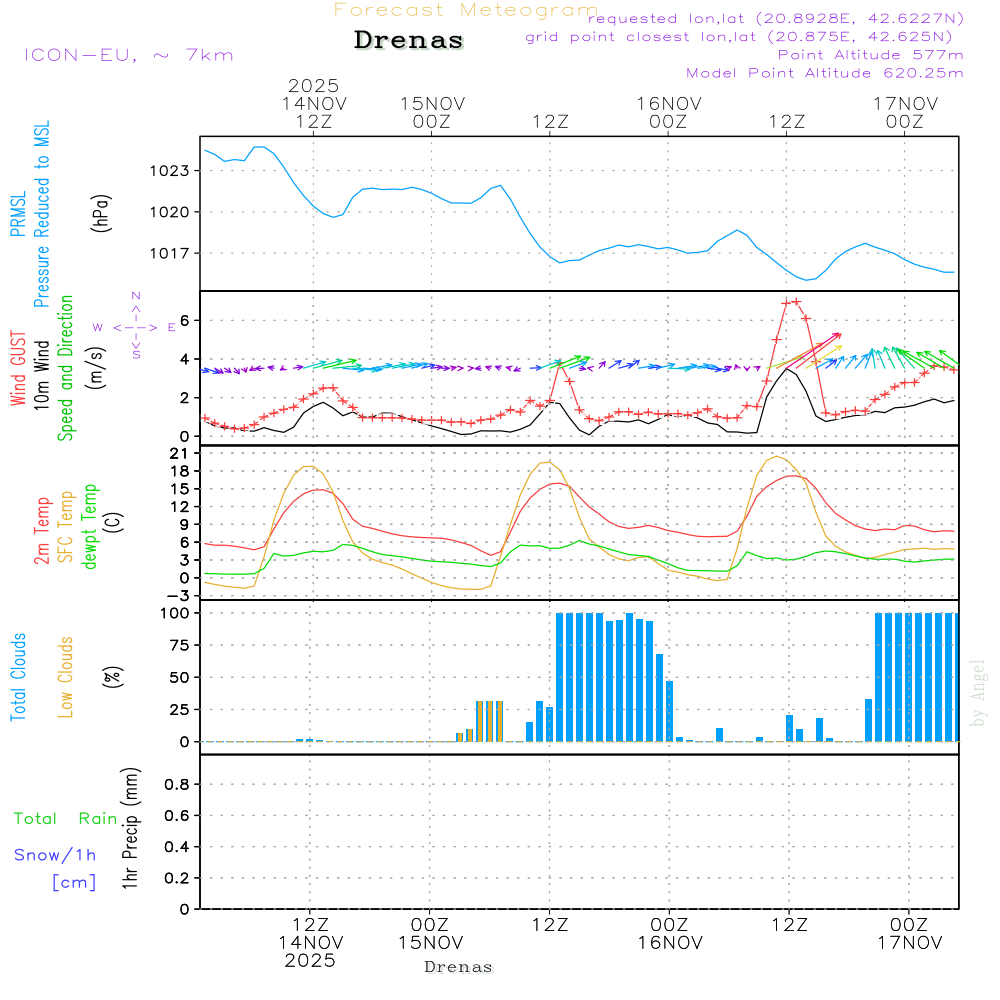This screenshot has height=1000, width=1000.
Task: Select the "Forecast Meteogram" heading text
Action: (x=466, y=10)
